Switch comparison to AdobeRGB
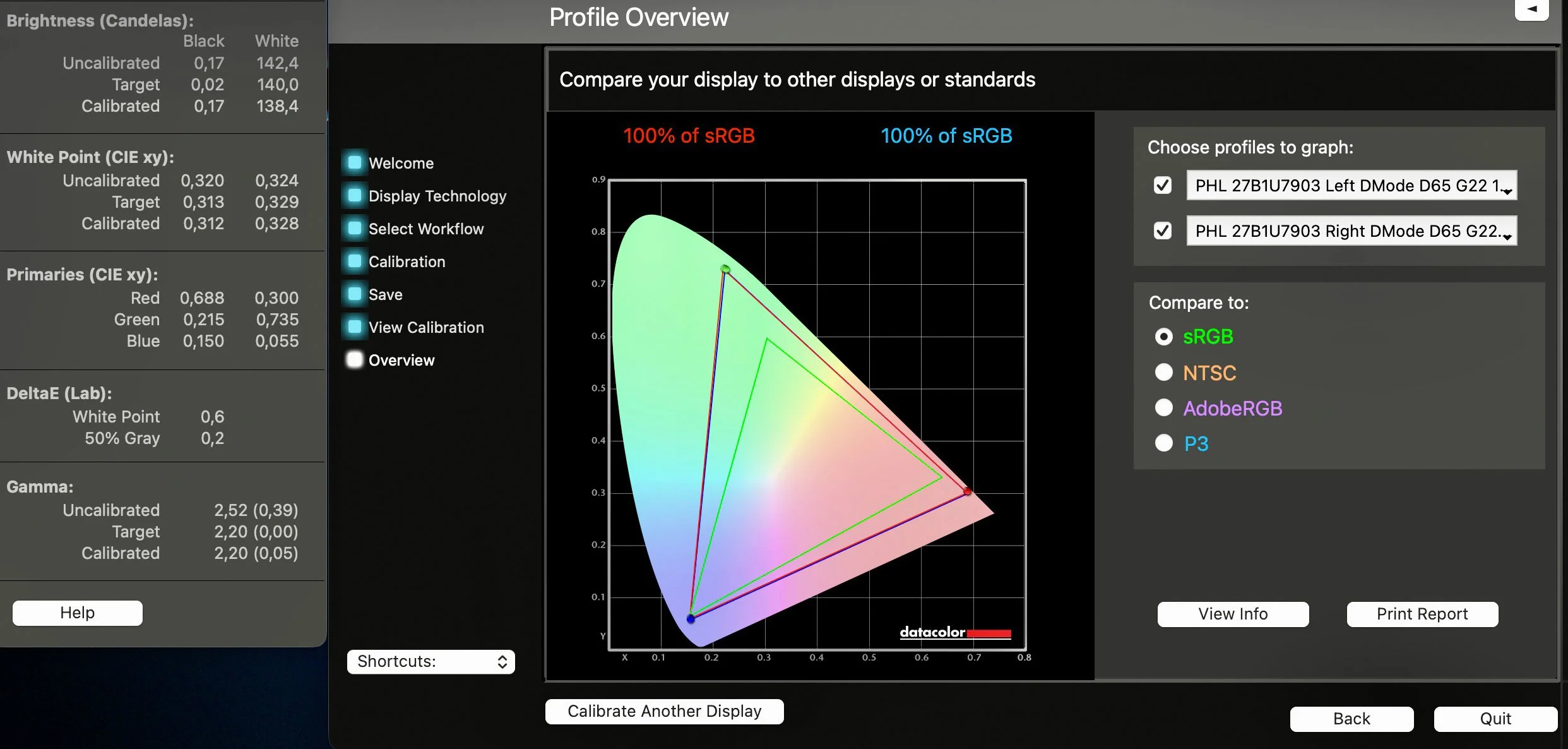The image size is (1568, 749). [x=1163, y=408]
